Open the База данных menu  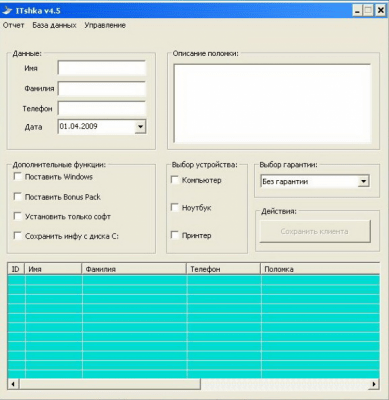pos(54,25)
